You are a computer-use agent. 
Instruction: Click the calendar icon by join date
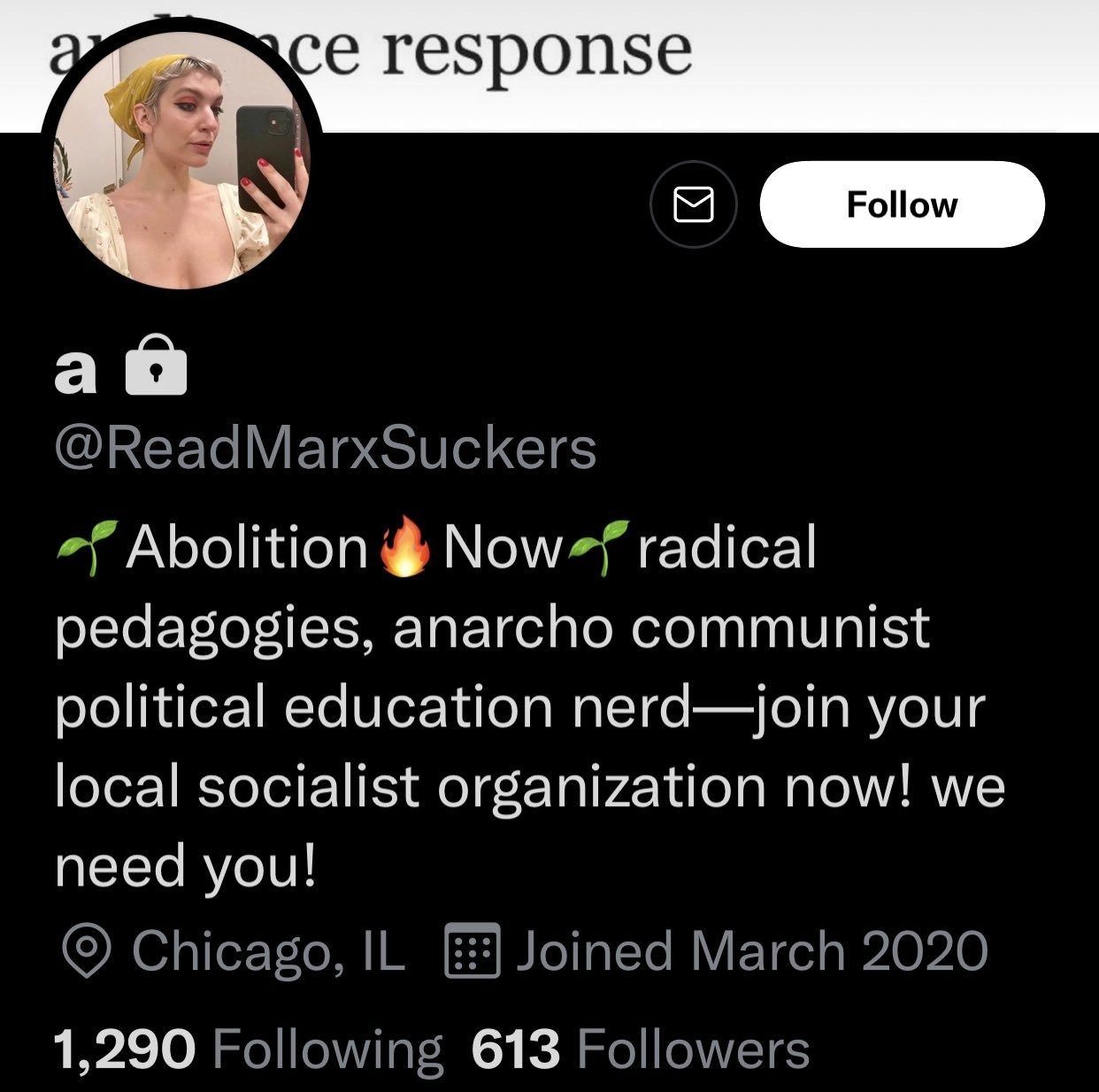tap(472, 950)
